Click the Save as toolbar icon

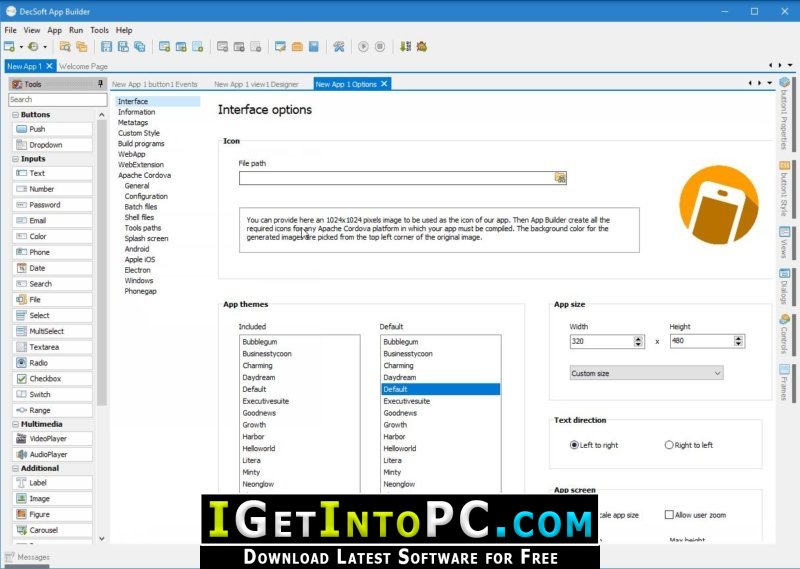coord(123,46)
